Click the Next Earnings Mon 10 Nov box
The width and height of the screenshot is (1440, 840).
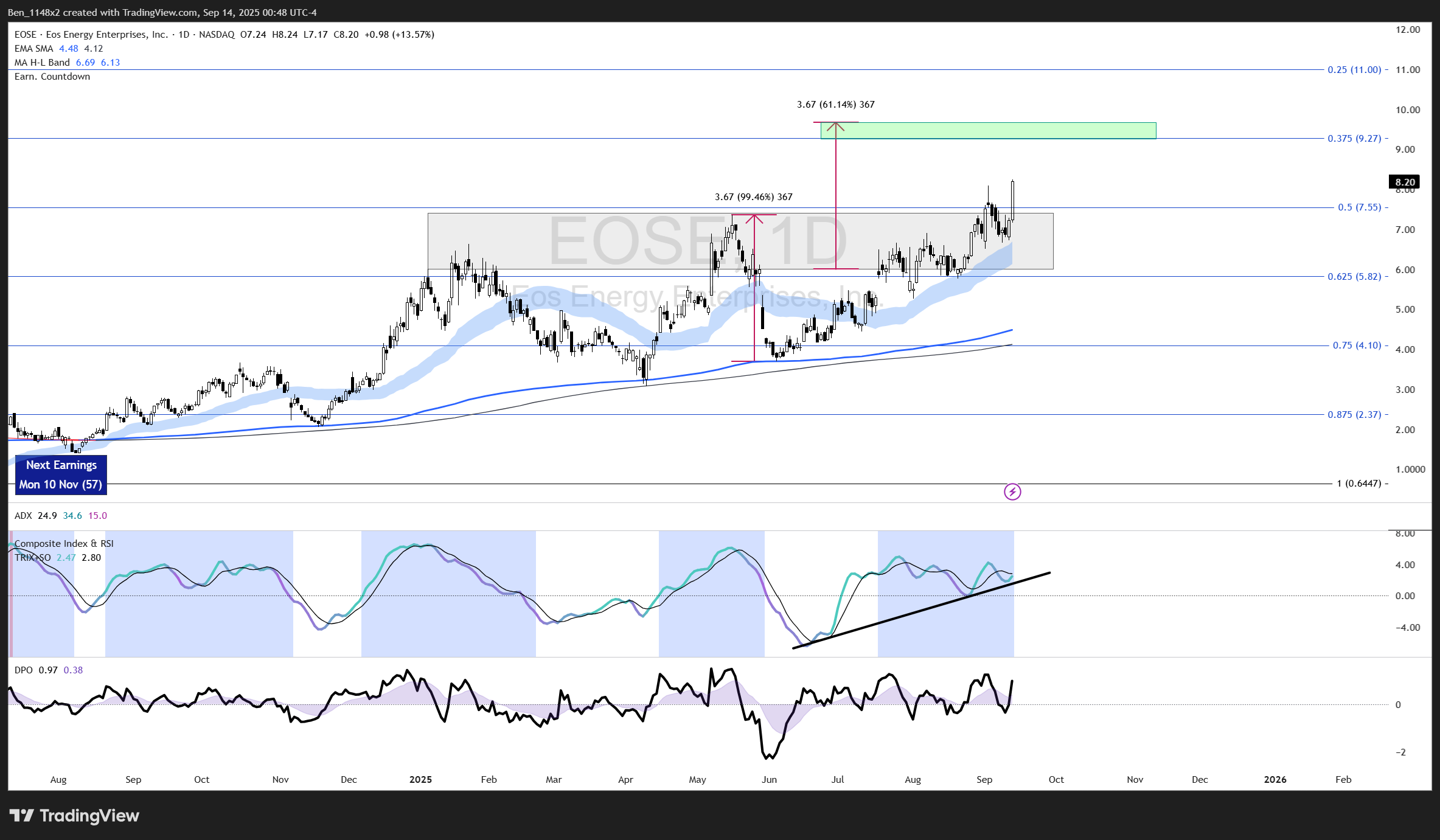(x=61, y=474)
